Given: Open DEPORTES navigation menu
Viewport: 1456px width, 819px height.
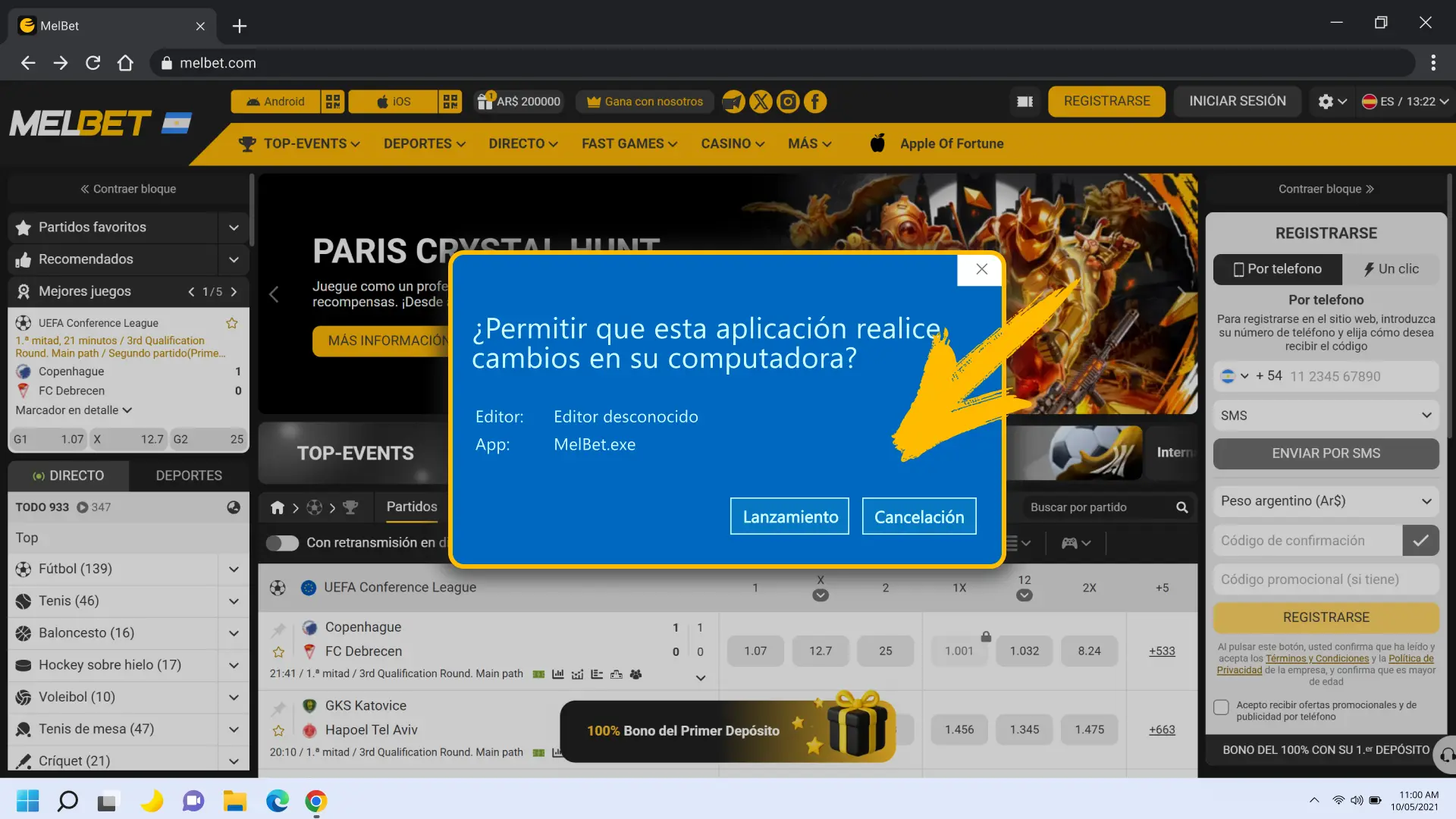Looking at the screenshot, I should tap(425, 144).
